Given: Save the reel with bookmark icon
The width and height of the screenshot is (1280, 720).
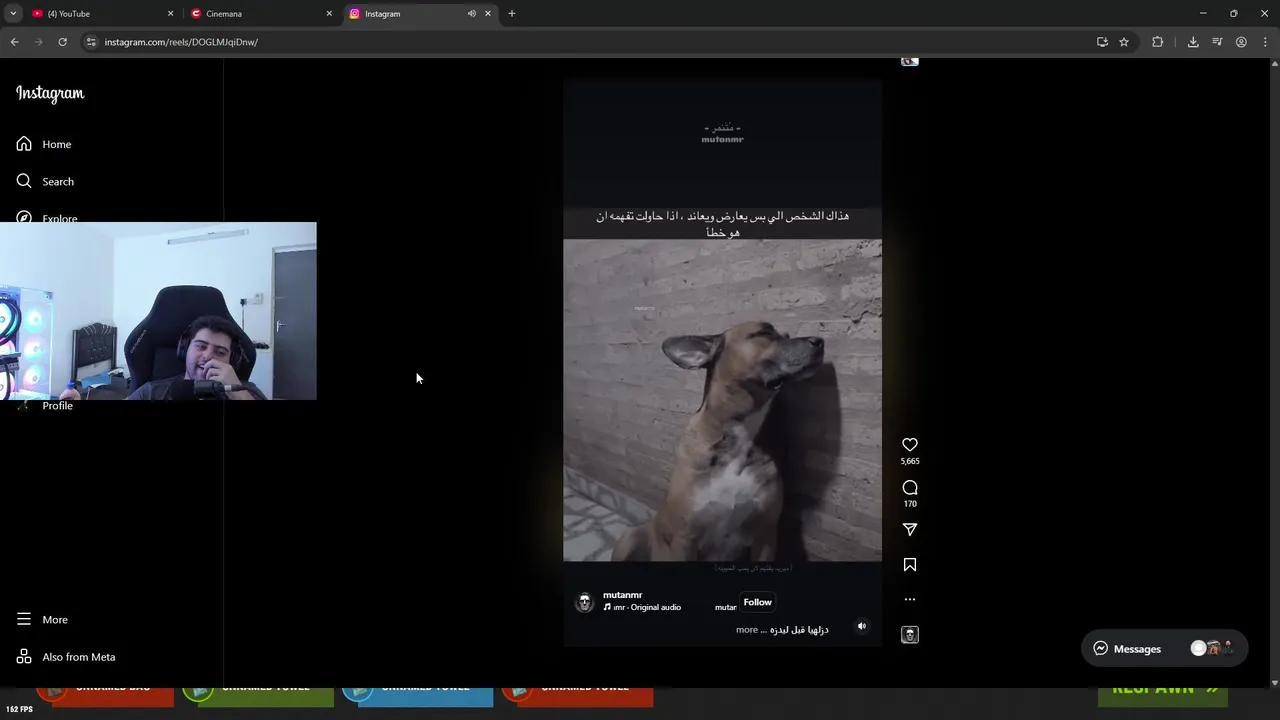Looking at the screenshot, I should (910, 565).
